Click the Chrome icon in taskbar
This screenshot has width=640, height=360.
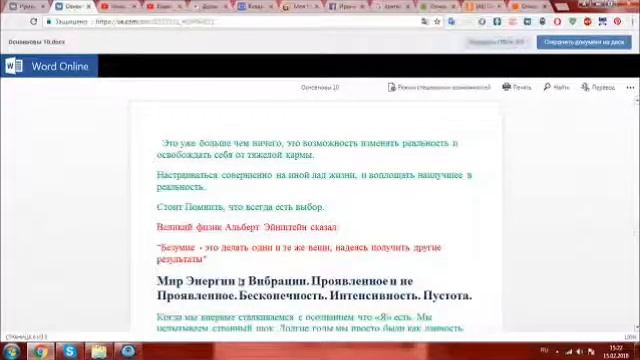40,351
